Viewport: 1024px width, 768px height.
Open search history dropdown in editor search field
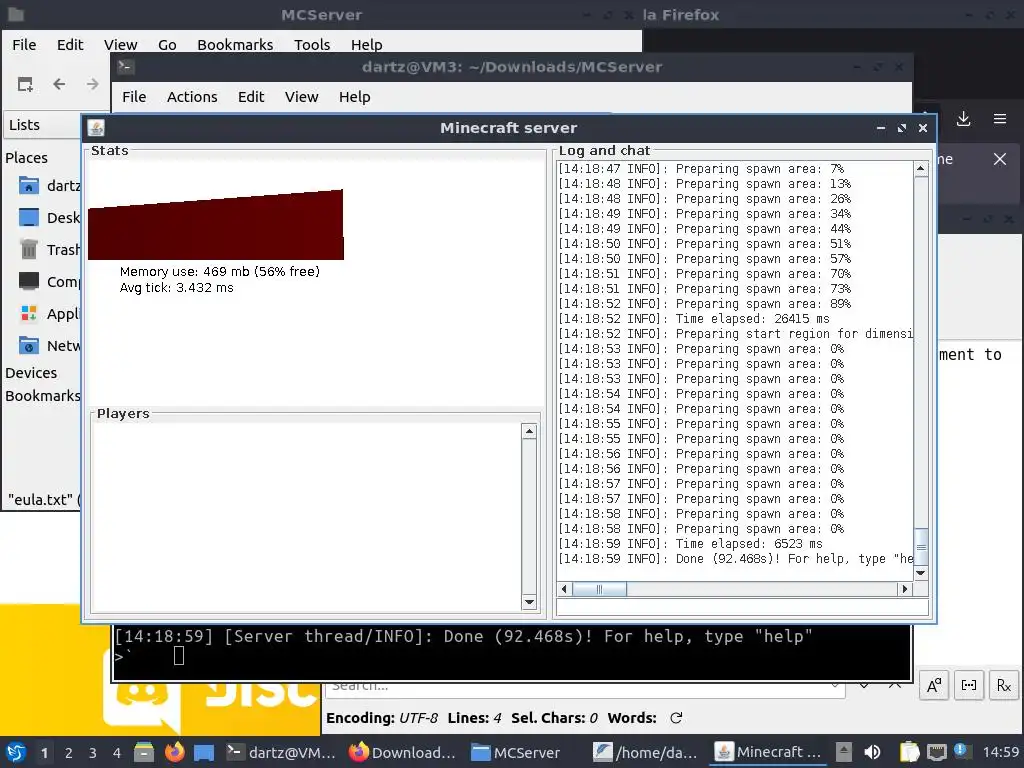coord(835,686)
